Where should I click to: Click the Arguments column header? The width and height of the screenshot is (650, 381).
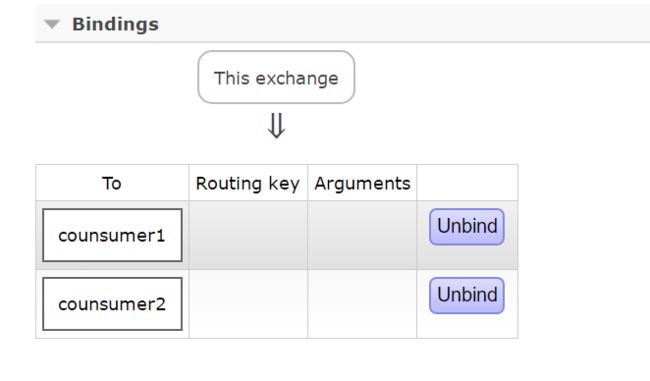[x=362, y=183]
